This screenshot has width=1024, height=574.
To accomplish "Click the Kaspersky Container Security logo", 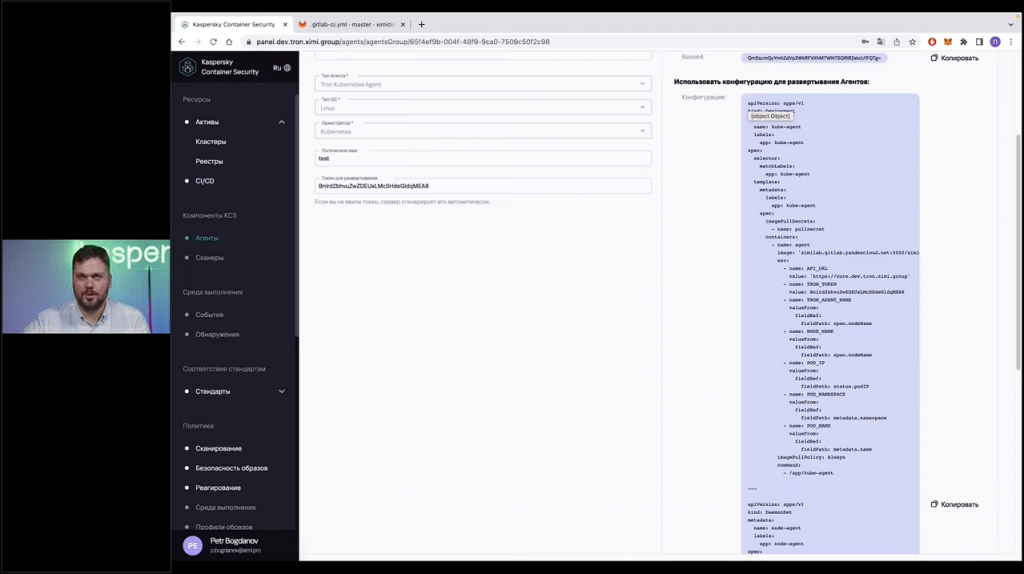I will click(188, 67).
